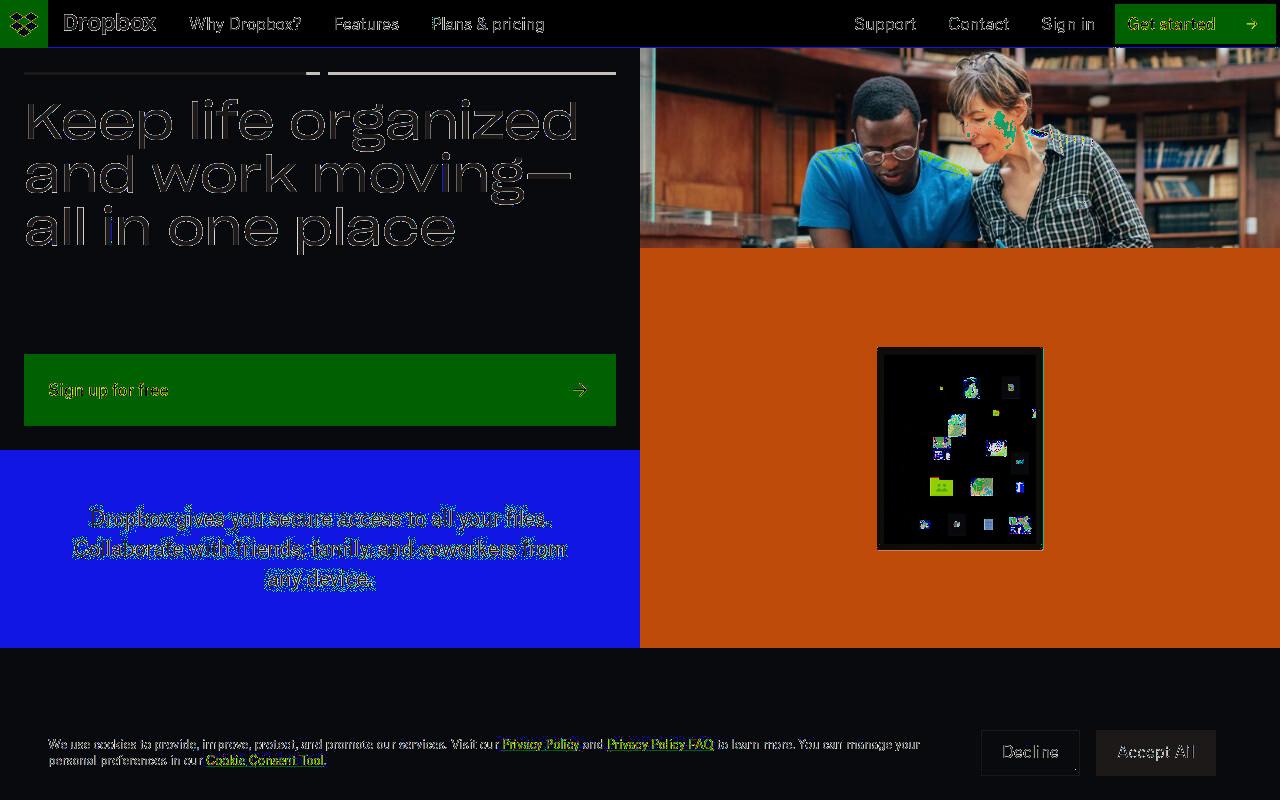Open the Dropbox wordmark home link
Viewport: 1280px width, 800px height.
point(109,23)
